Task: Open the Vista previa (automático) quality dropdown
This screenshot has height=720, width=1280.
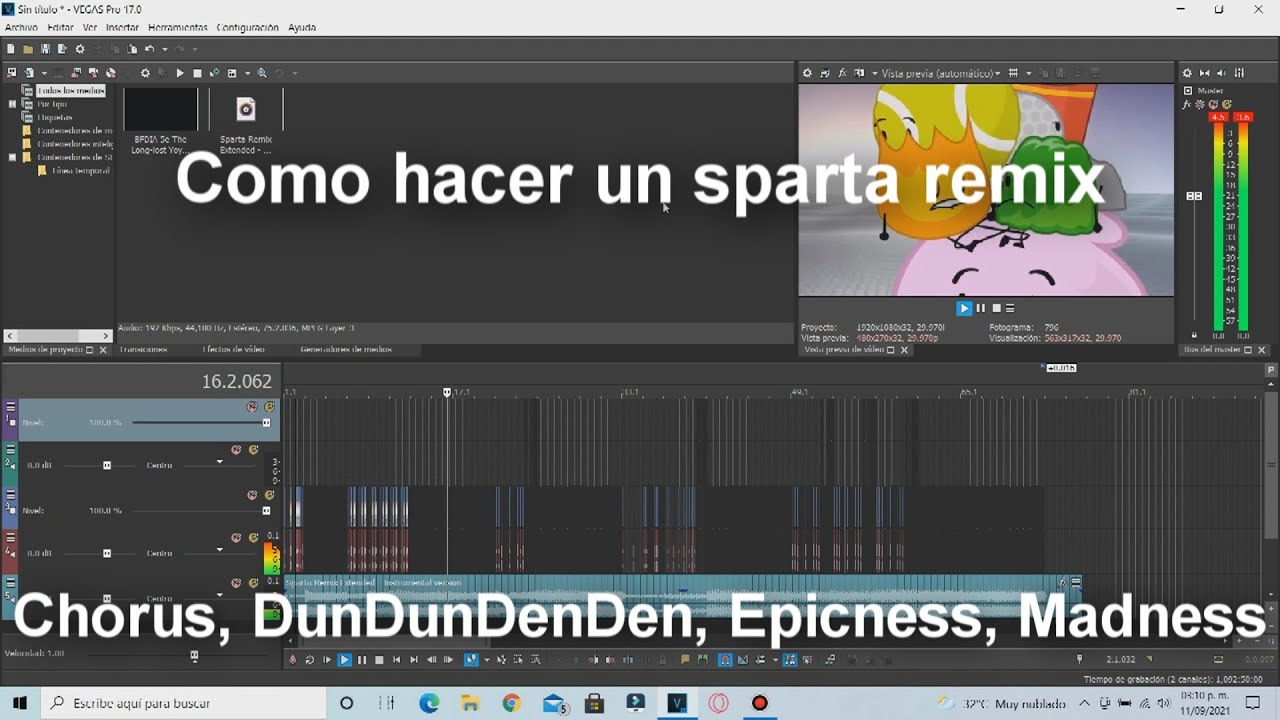Action: coord(940,73)
